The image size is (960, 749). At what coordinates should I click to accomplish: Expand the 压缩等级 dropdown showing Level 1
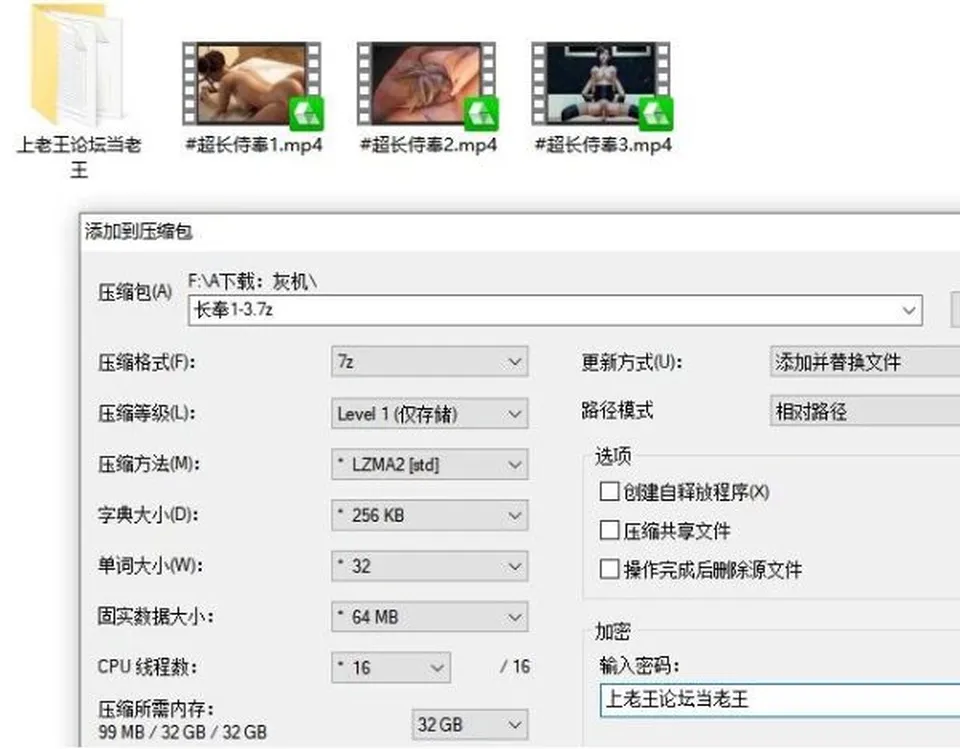(429, 413)
